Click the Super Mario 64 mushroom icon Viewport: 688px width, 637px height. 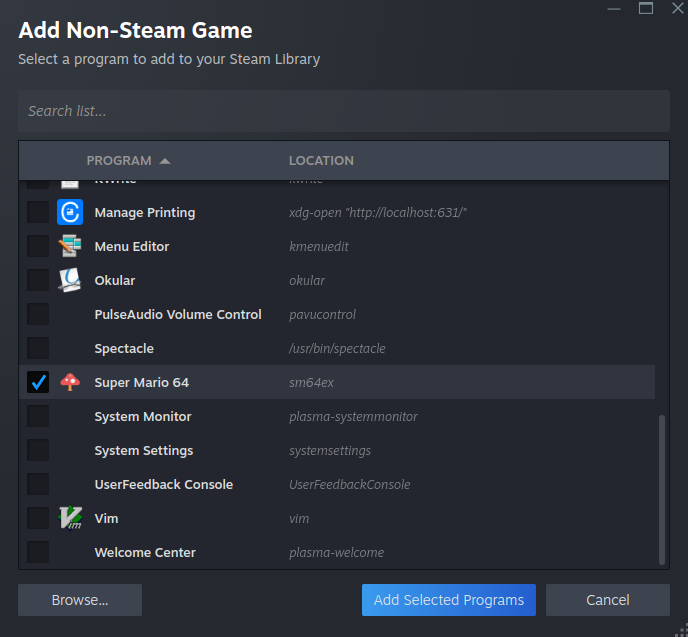tap(70, 382)
